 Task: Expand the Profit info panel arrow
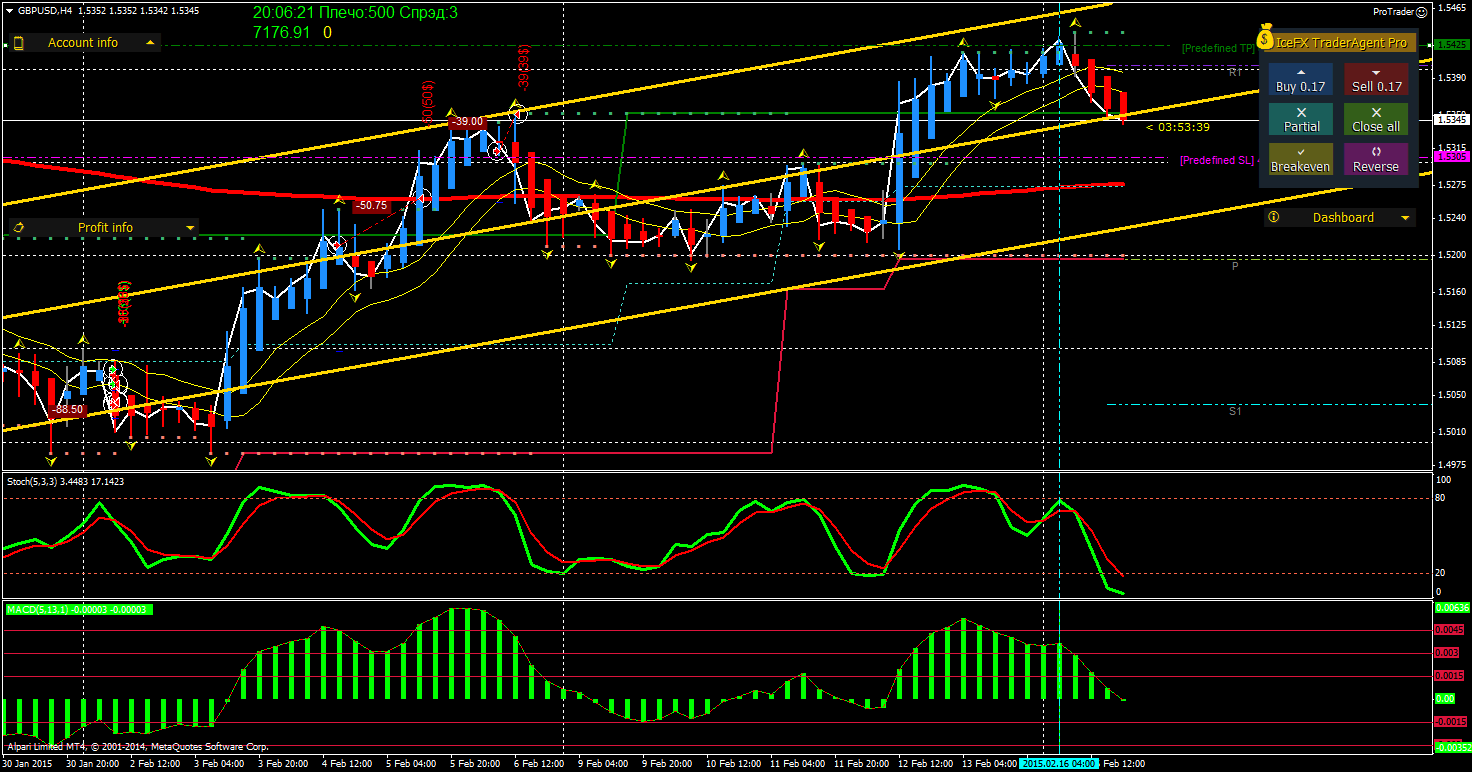[x=190, y=228]
